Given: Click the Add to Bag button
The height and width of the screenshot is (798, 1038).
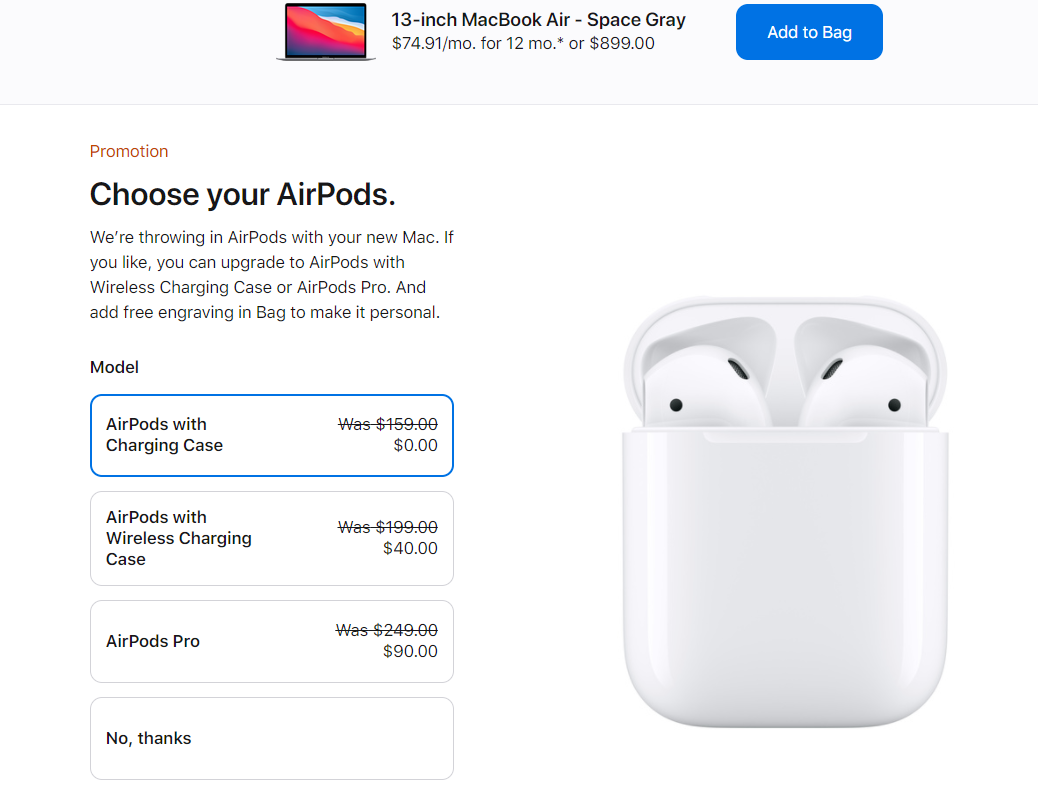Looking at the screenshot, I should [x=808, y=31].
